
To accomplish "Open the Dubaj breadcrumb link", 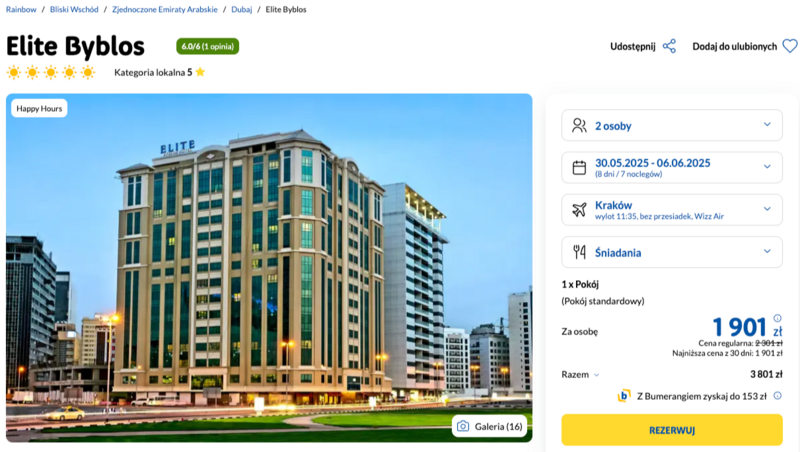I will tap(241, 9).
